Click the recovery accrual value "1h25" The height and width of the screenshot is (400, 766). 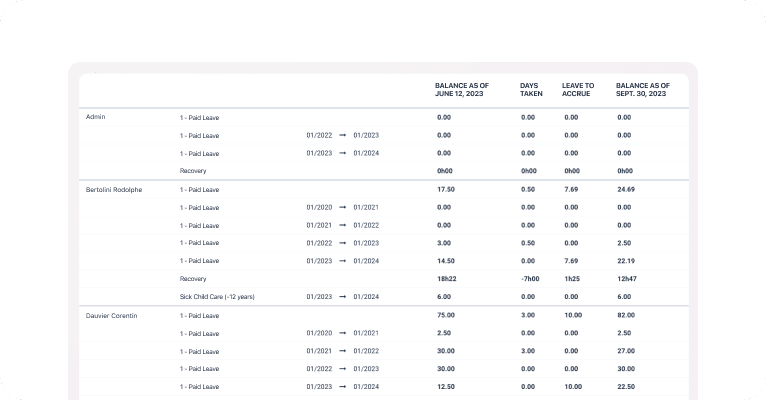click(572, 279)
